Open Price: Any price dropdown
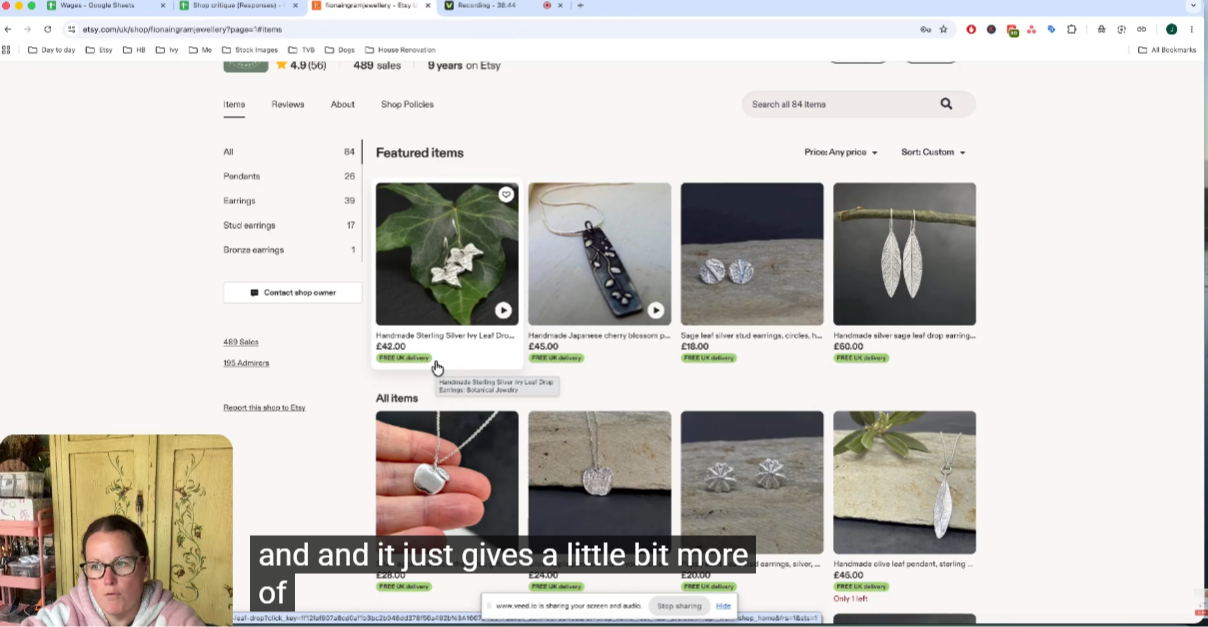The image size is (1208, 627). (841, 152)
